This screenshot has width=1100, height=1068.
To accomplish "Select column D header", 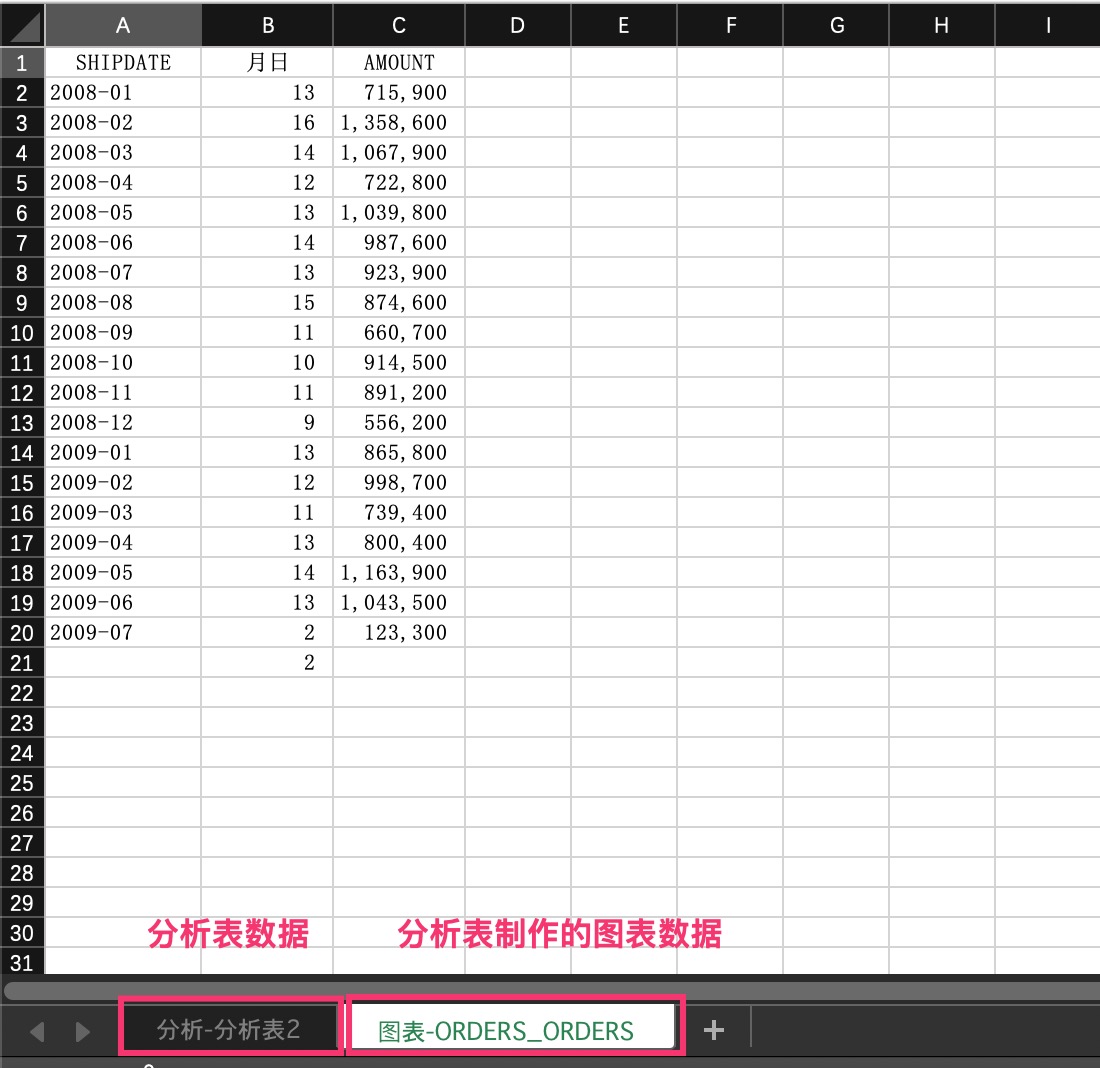I will (x=518, y=25).
